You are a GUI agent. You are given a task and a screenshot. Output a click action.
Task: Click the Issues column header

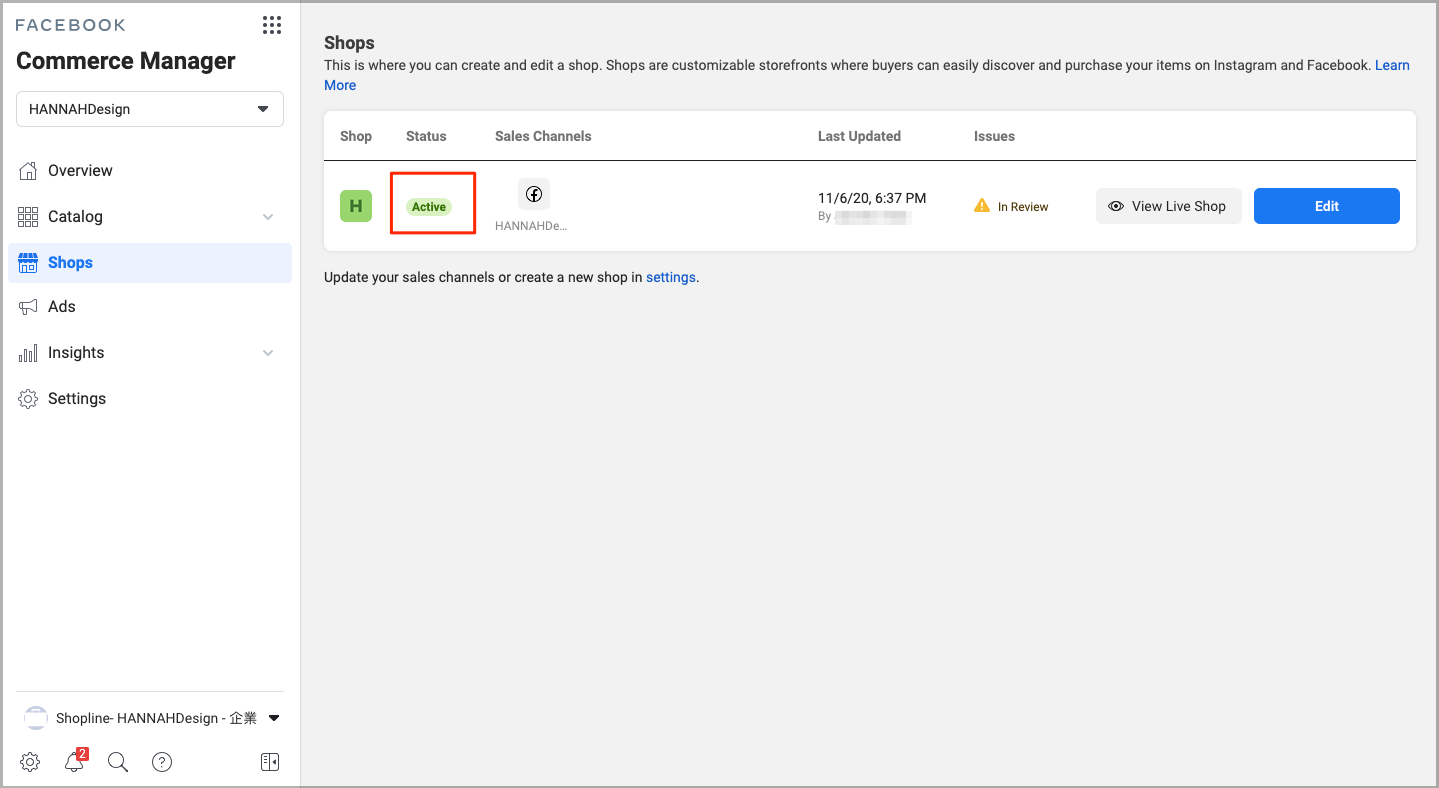(x=994, y=136)
